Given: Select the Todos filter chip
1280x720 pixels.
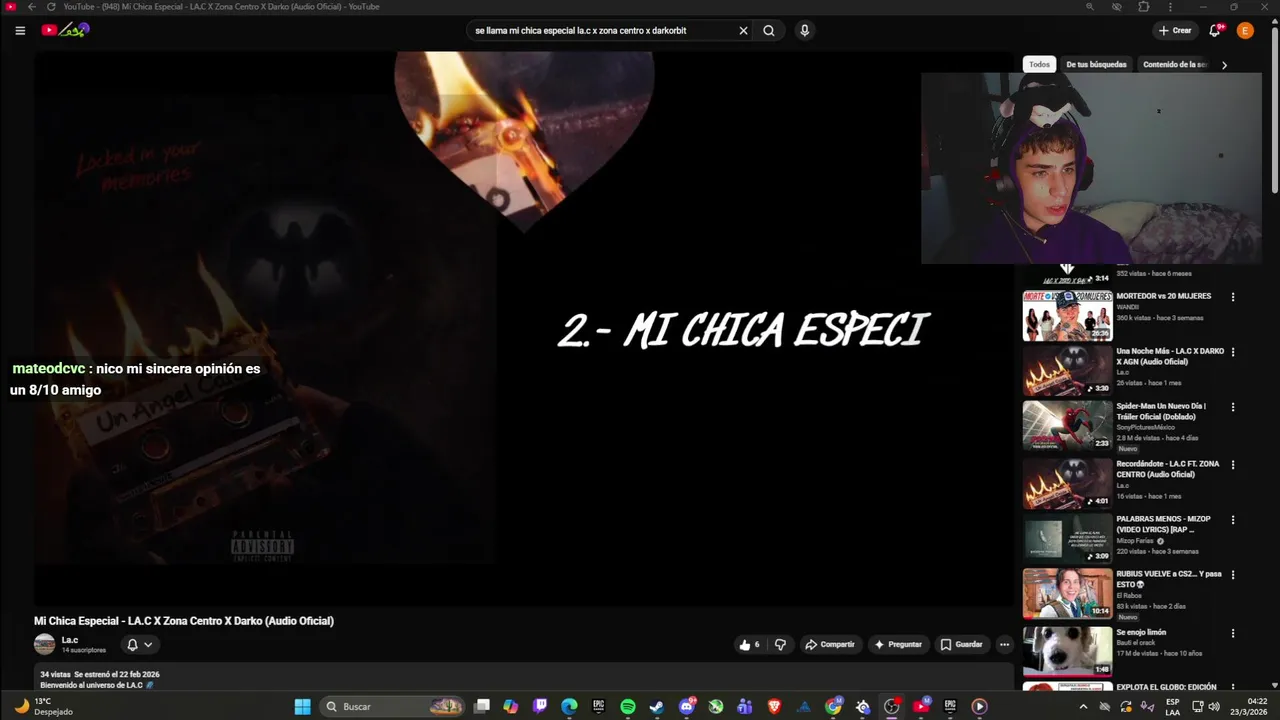Looking at the screenshot, I should pyautogui.click(x=1040, y=64).
